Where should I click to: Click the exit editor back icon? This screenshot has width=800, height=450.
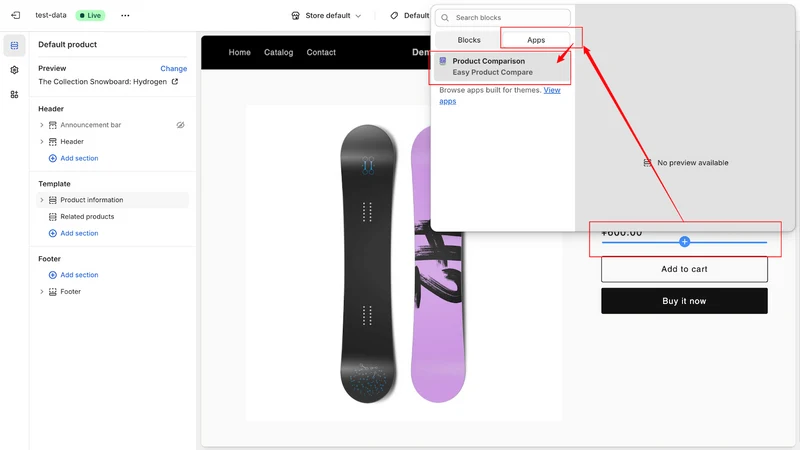click(15, 15)
